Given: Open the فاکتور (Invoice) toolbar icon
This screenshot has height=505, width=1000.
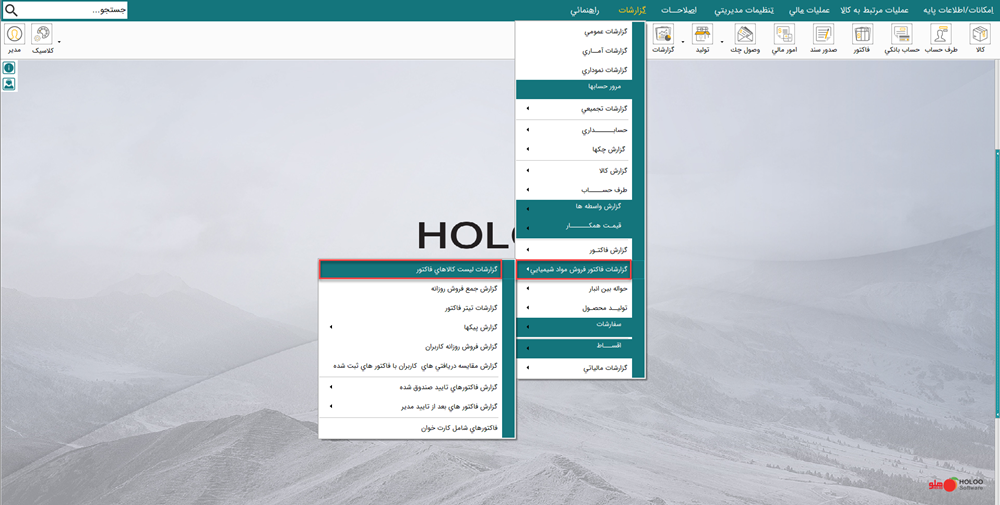Looking at the screenshot, I should coord(862,38).
